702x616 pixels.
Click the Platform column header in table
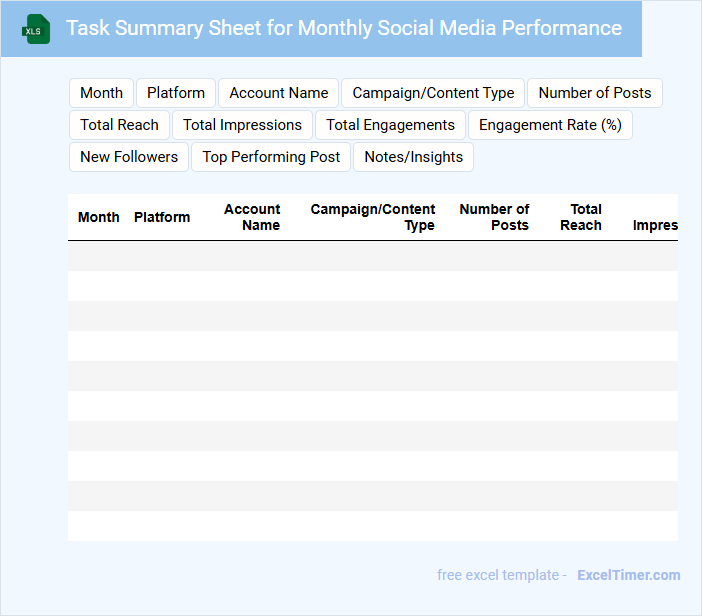(x=162, y=217)
